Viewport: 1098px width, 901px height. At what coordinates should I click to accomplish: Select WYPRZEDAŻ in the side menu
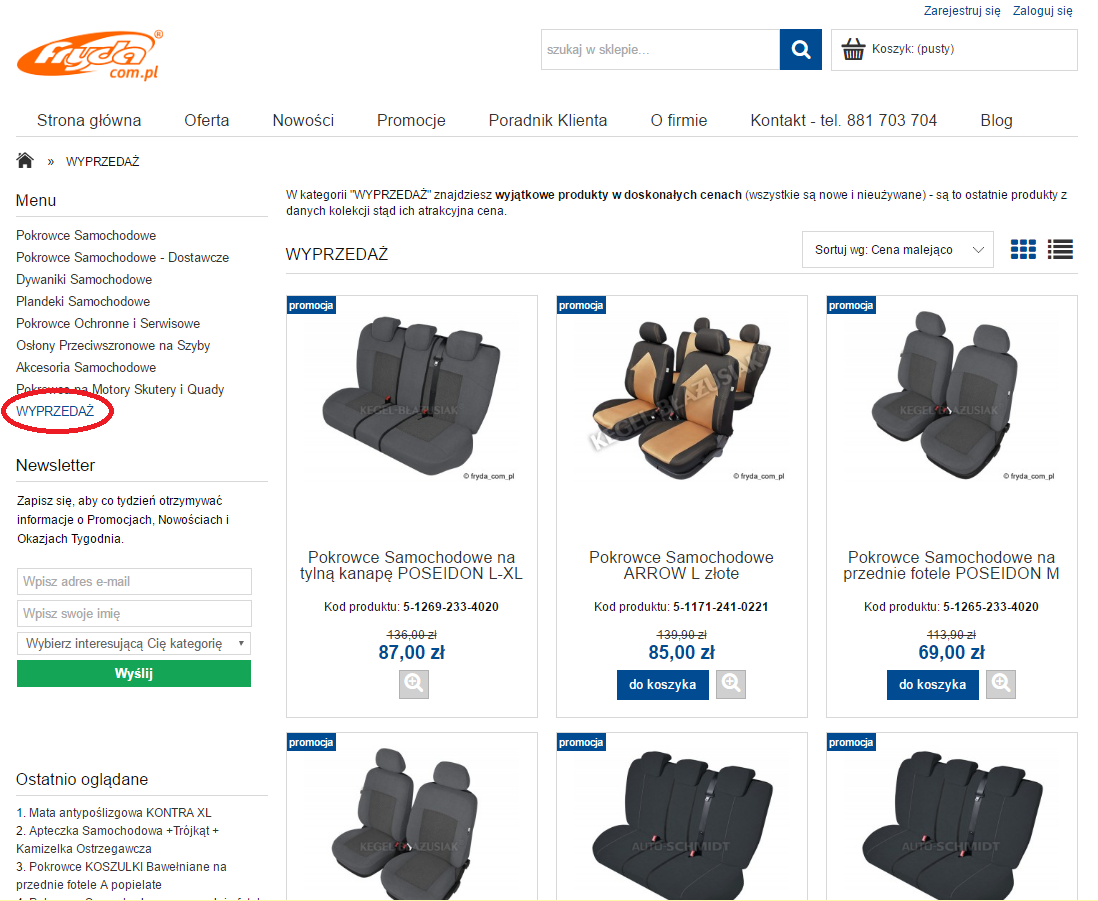click(x=55, y=411)
